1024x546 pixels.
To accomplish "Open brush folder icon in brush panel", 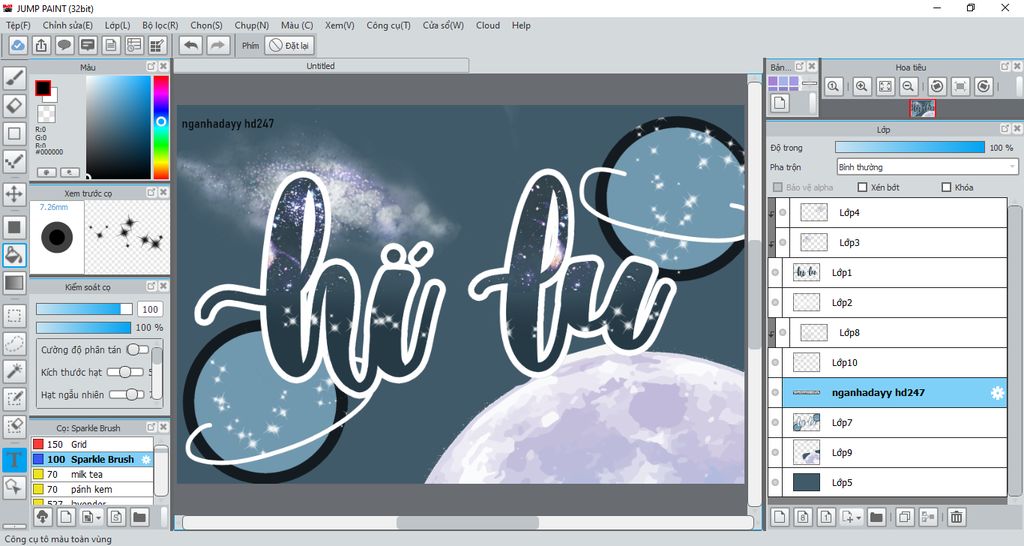I will (139, 517).
